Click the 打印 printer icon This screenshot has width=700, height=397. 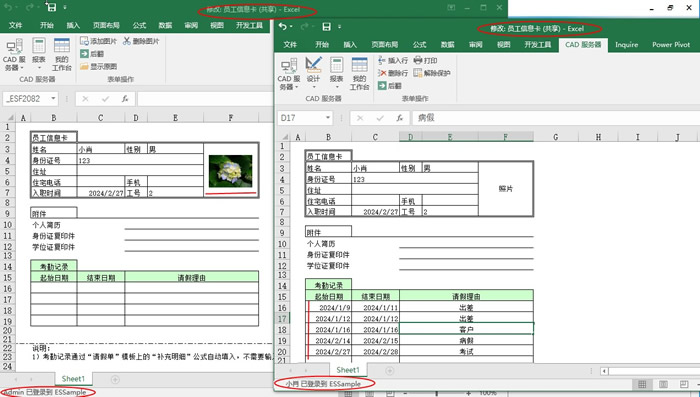[x=418, y=60]
